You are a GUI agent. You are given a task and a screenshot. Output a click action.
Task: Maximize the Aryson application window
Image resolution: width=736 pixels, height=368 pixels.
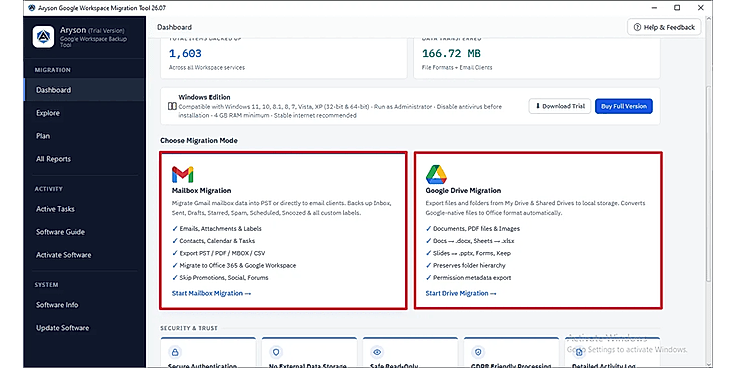pos(677,8)
